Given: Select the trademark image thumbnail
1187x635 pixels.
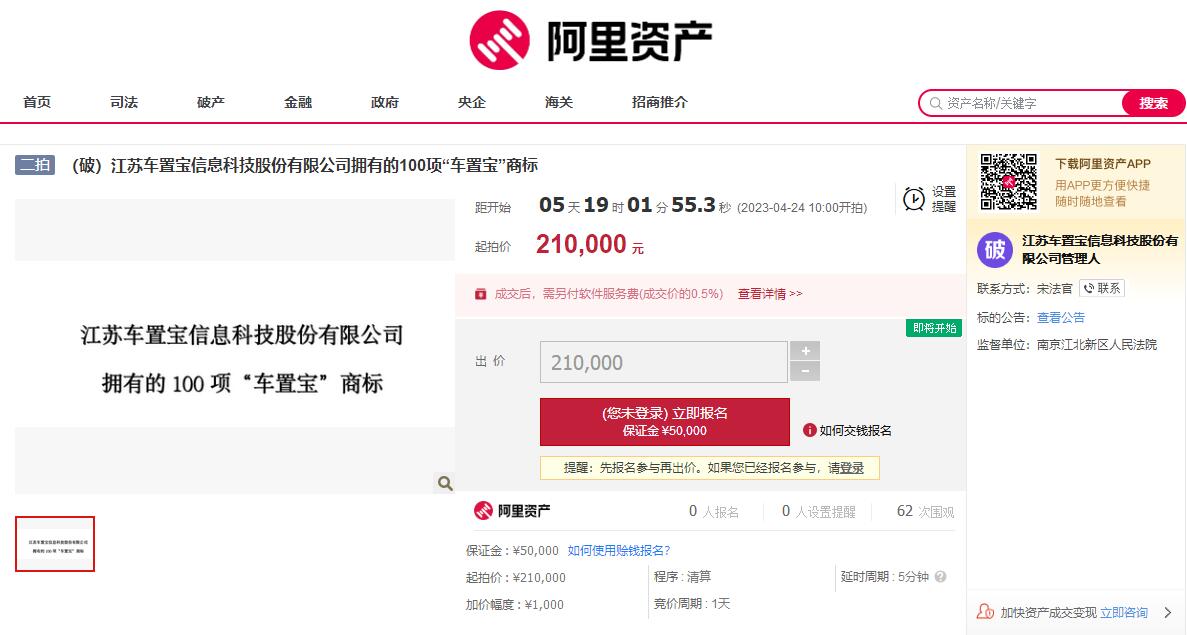Looking at the screenshot, I should tap(55, 544).
